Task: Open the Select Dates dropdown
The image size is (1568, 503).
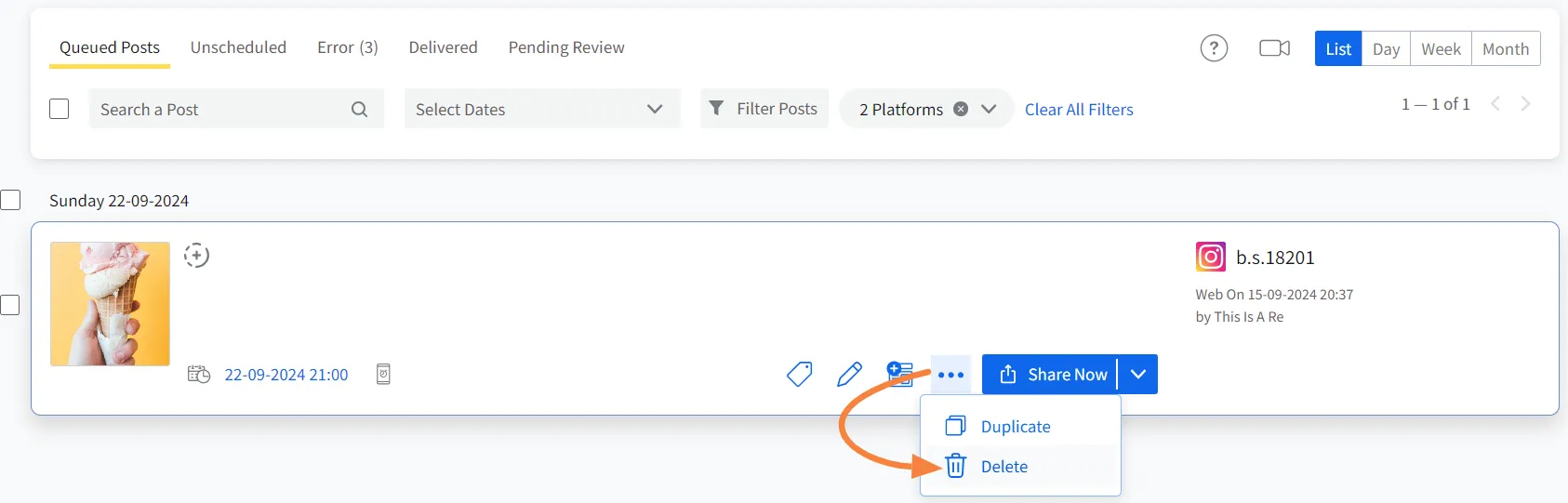Action: coord(542,109)
